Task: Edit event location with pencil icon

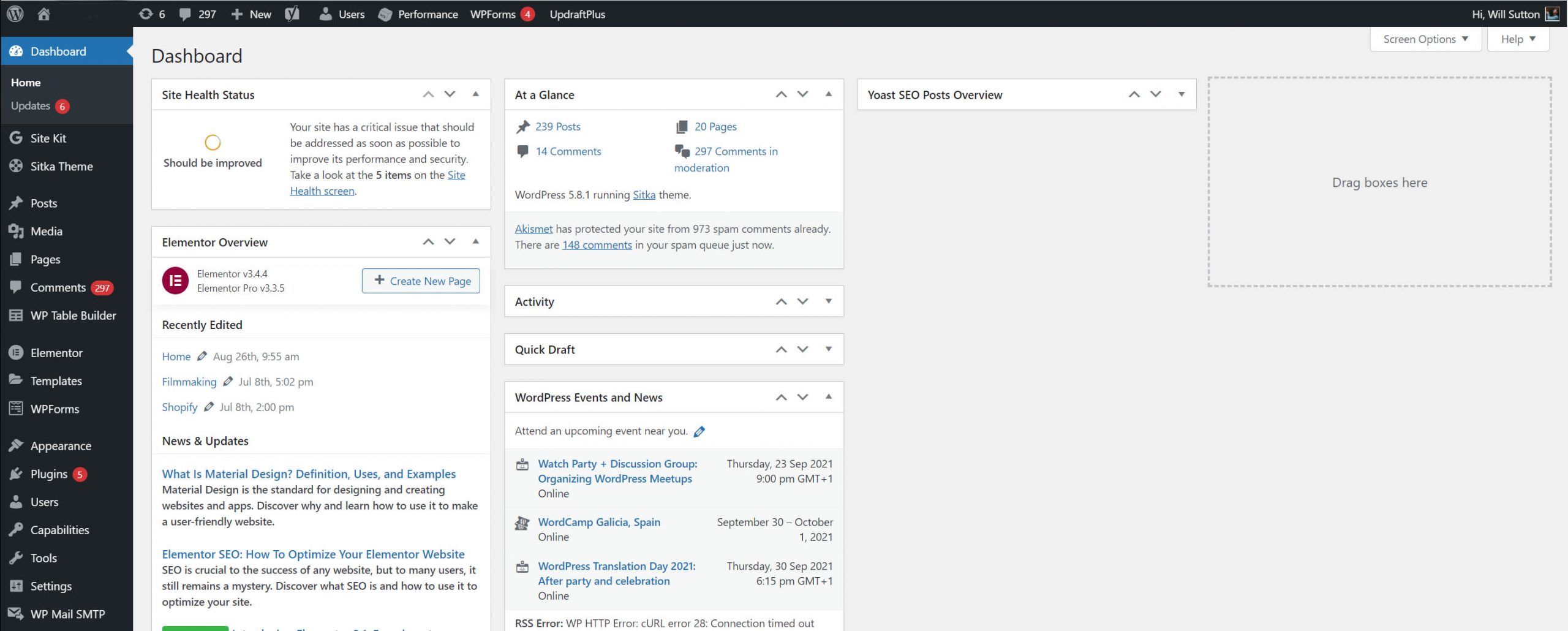Action: 699,431
